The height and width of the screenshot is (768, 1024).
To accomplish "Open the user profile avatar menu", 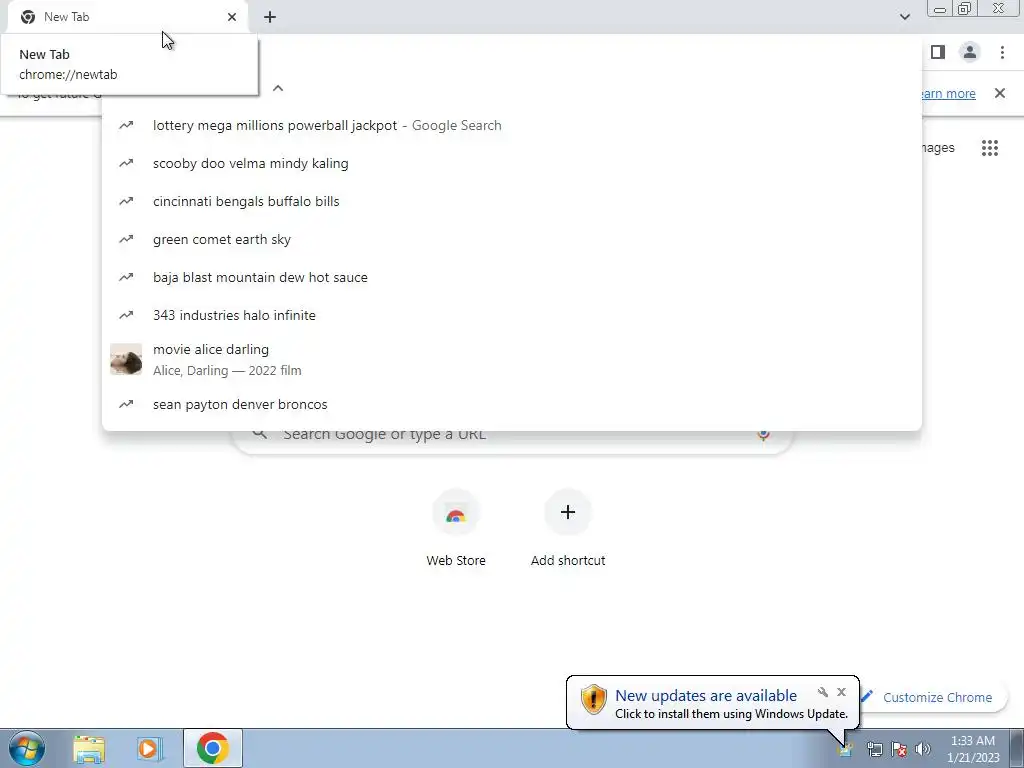I will (970, 52).
